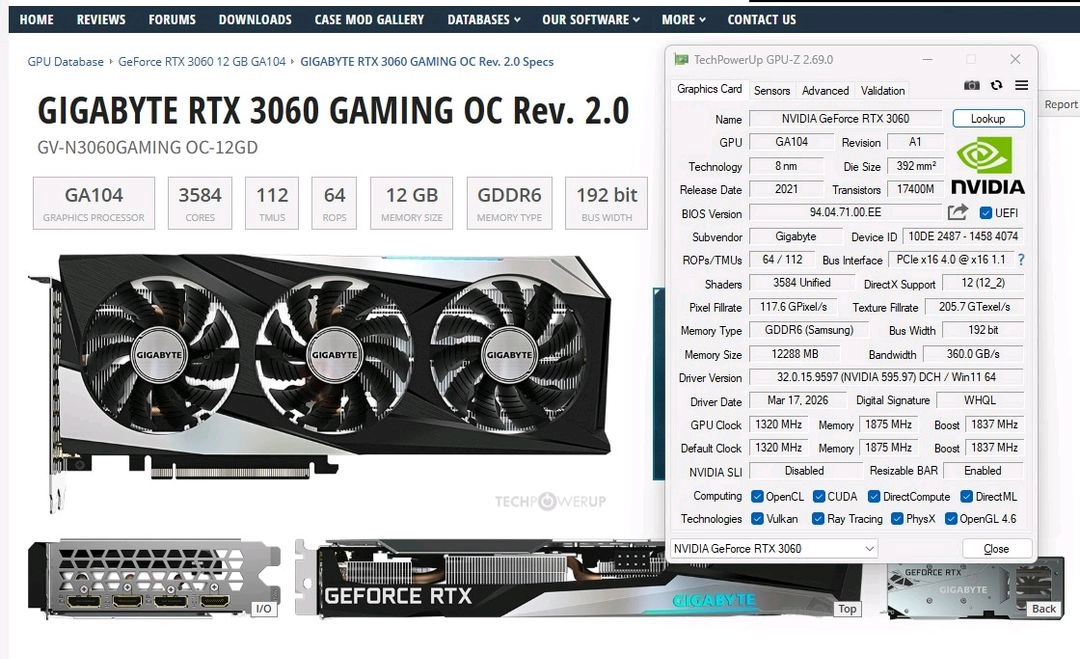The width and height of the screenshot is (1080, 659).
Task: Open CONTACT US page
Action: coord(762,19)
